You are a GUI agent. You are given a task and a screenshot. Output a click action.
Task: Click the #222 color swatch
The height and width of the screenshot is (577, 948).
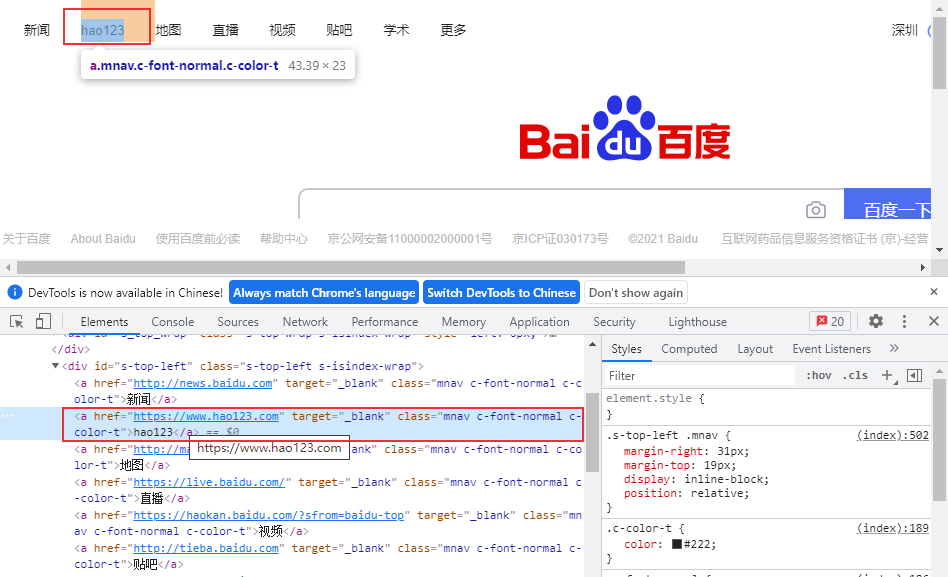click(x=677, y=544)
